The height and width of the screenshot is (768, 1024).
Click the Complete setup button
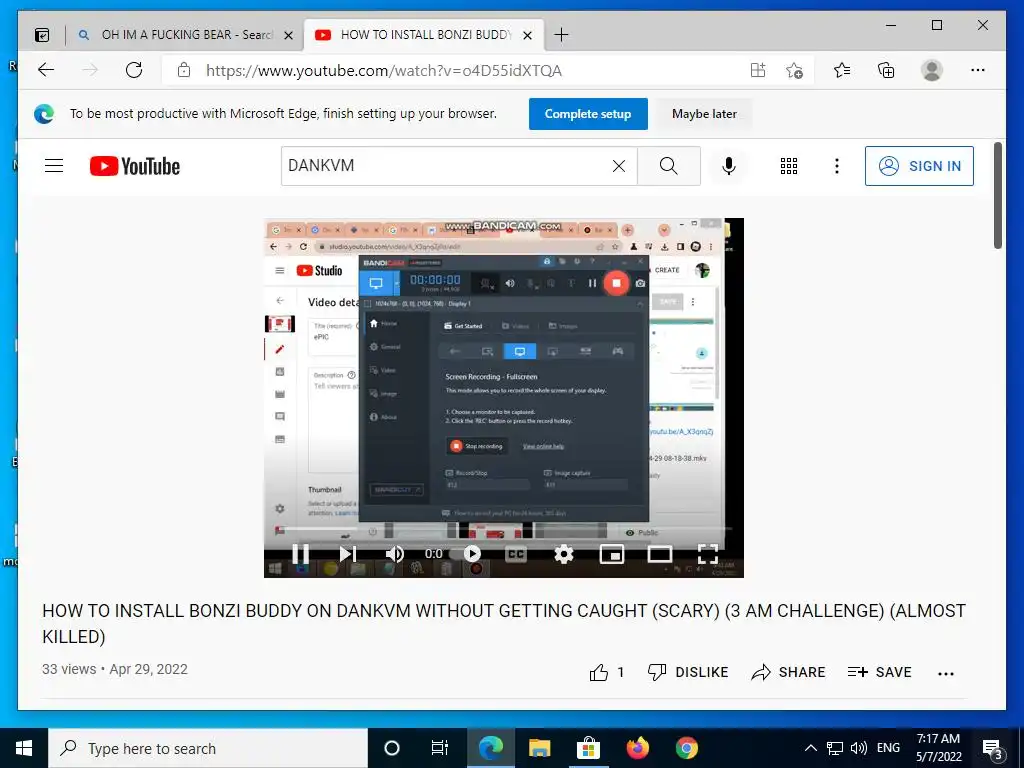coord(588,114)
